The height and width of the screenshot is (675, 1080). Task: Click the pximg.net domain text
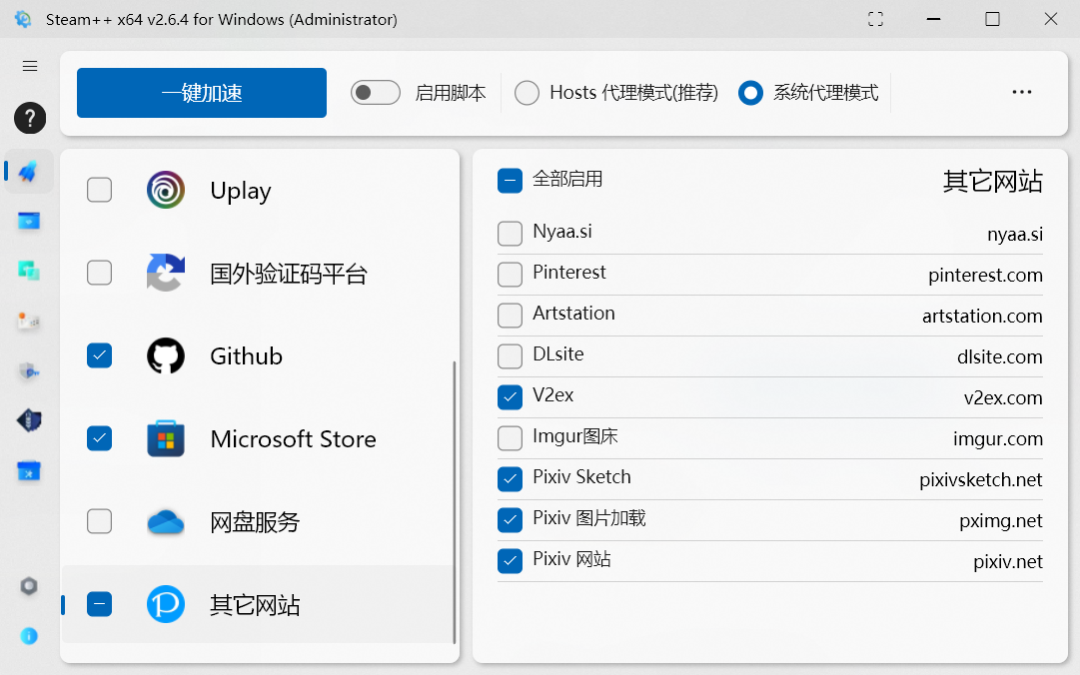pyautogui.click(x=1001, y=521)
